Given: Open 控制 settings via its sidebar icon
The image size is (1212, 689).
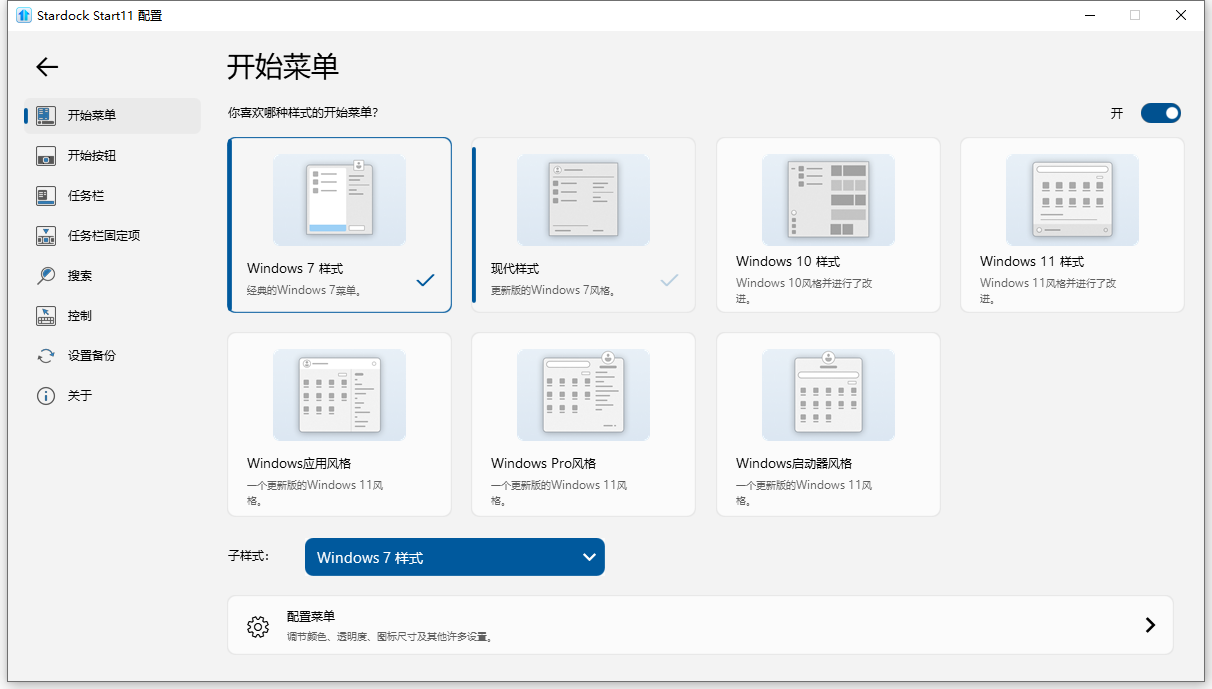Looking at the screenshot, I should click(45, 315).
